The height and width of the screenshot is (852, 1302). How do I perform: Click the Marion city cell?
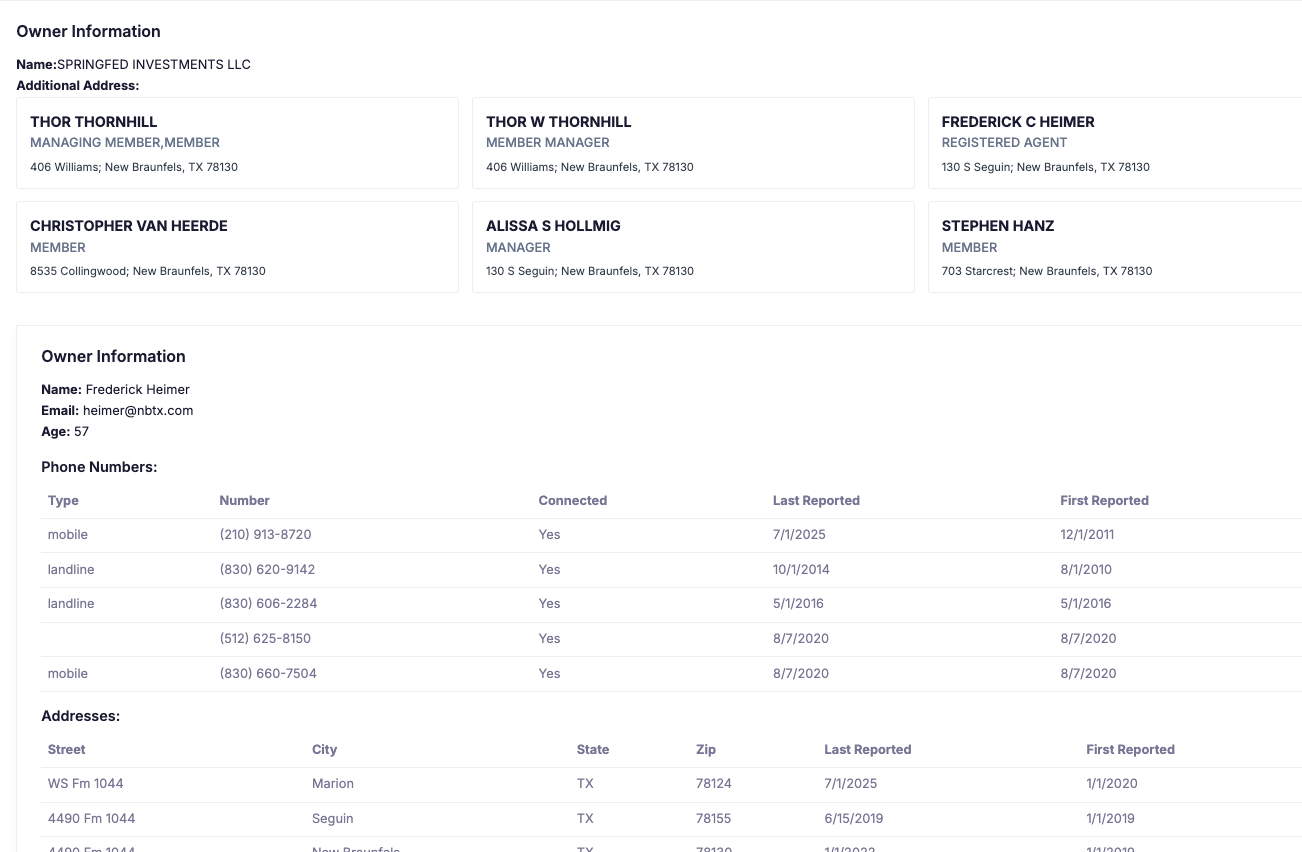[x=333, y=783]
